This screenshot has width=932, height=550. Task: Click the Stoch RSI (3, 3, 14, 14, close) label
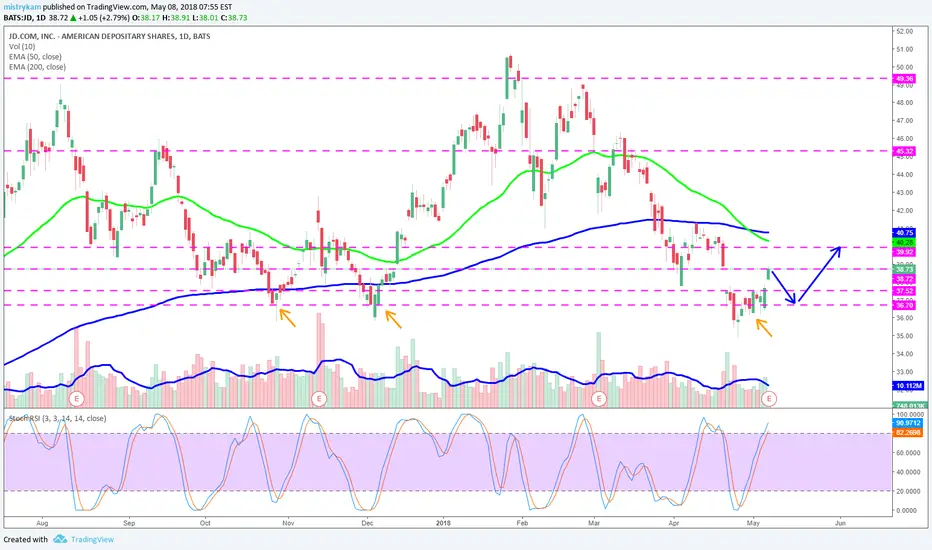(58, 418)
